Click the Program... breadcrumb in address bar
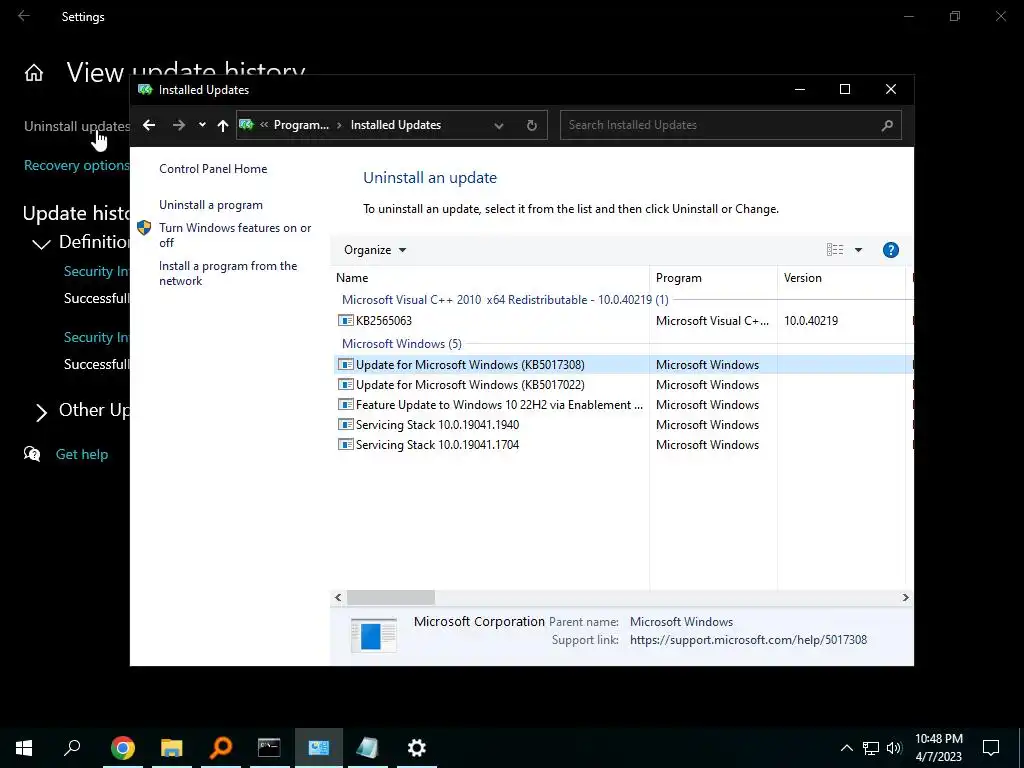Screen dimensions: 1024x768 point(301,125)
